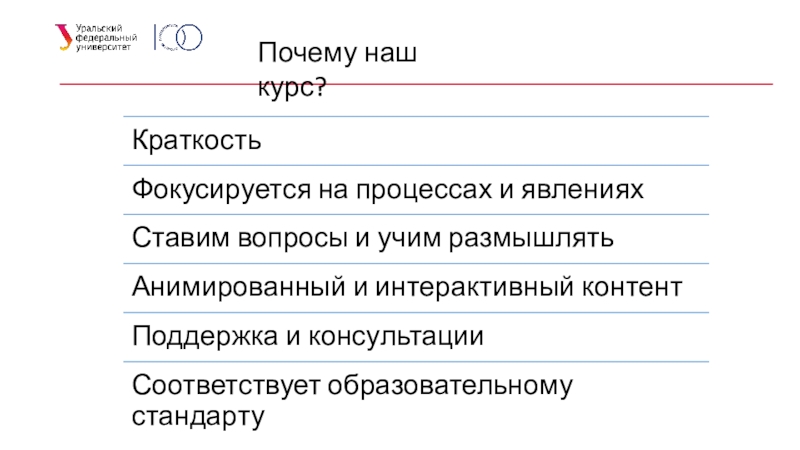Click the word "стандарту" on the last line
Screen dimensions: 800x450
coord(198,415)
